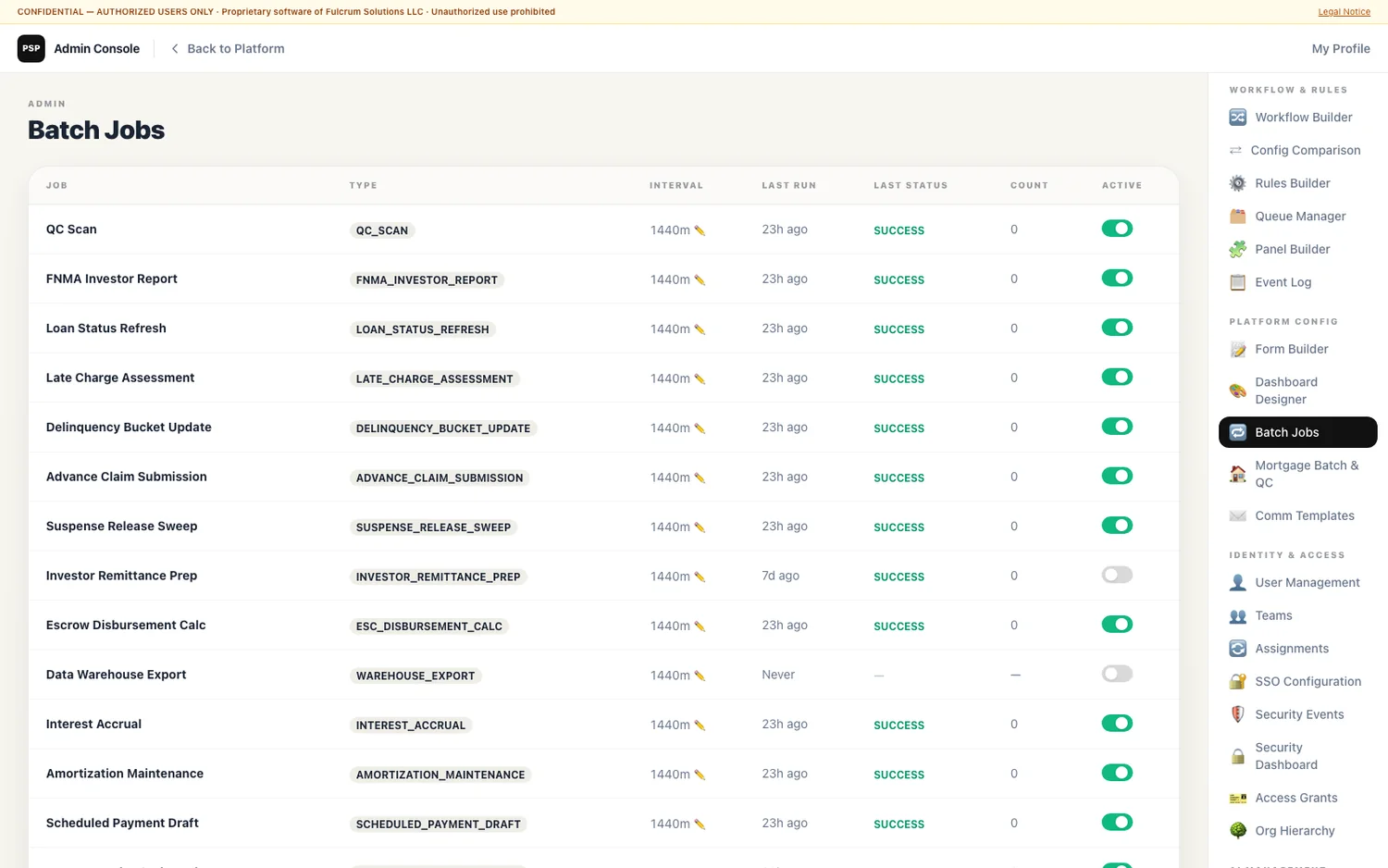Click the Security Dashboard padlock icon
The width and height of the screenshot is (1388, 868).
(1237, 756)
